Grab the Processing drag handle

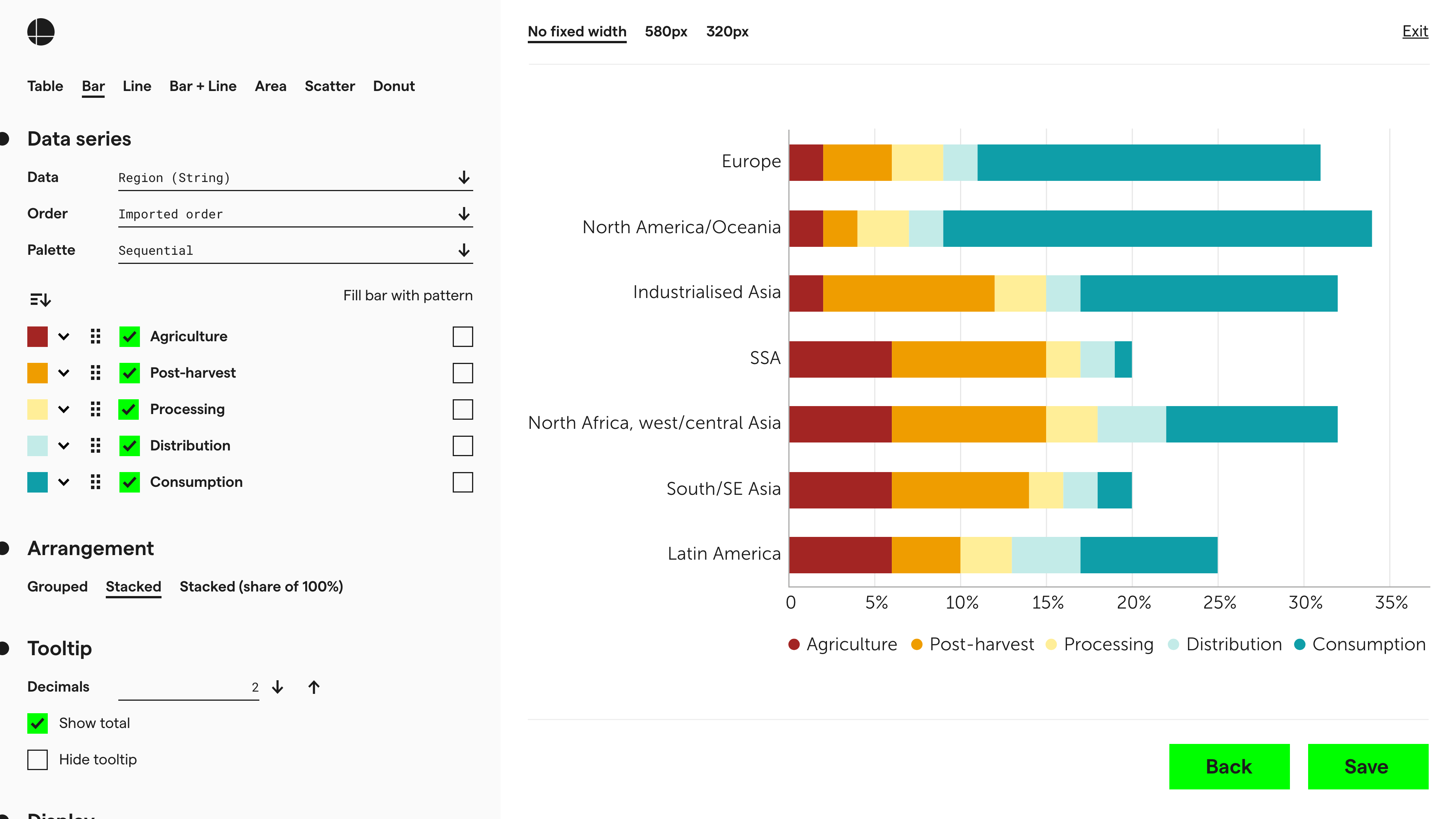click(x=96, y=409)
